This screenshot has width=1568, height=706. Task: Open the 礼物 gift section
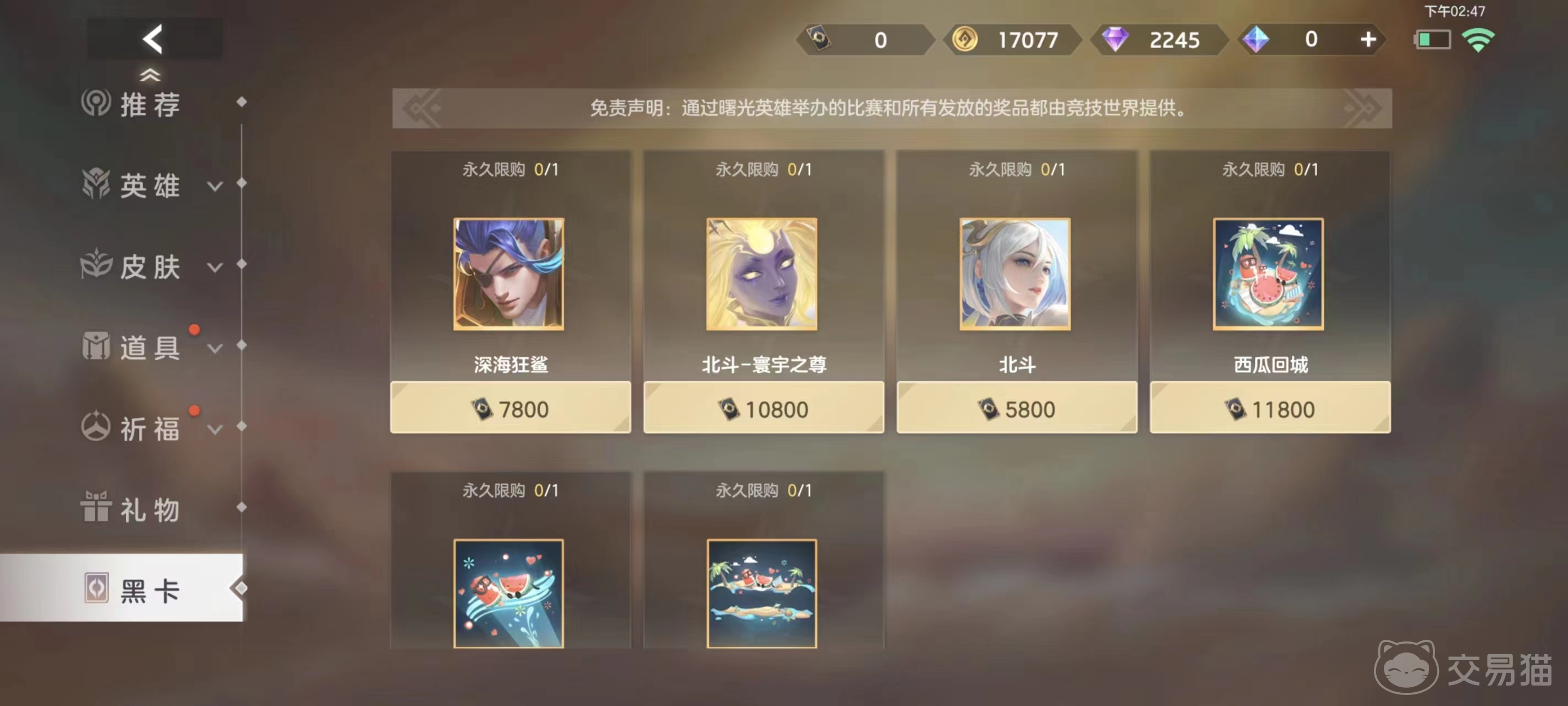tap(131, 509)
